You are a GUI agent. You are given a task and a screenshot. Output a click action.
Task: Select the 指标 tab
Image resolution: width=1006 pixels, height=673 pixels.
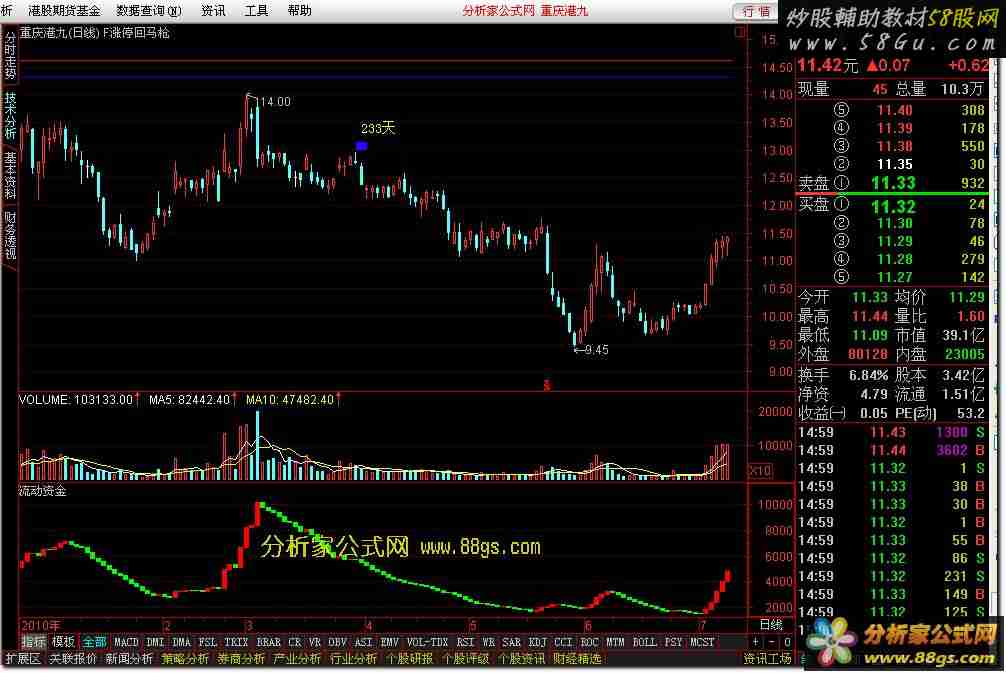tap(33, 642)
